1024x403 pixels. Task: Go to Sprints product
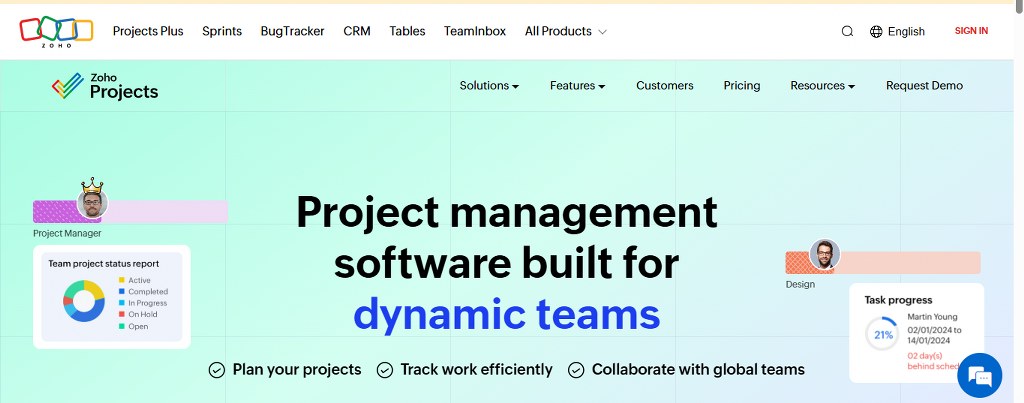coord(222,31)
